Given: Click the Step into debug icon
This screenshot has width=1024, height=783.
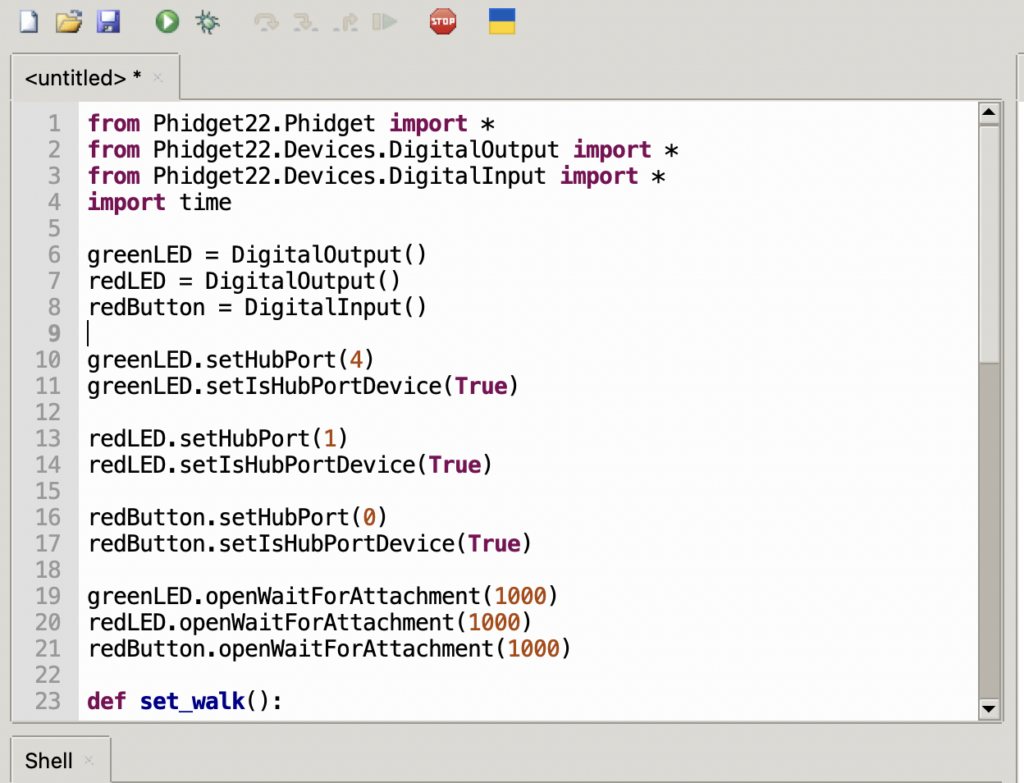Looking at the screenshot, I should (x=305, y=22).
